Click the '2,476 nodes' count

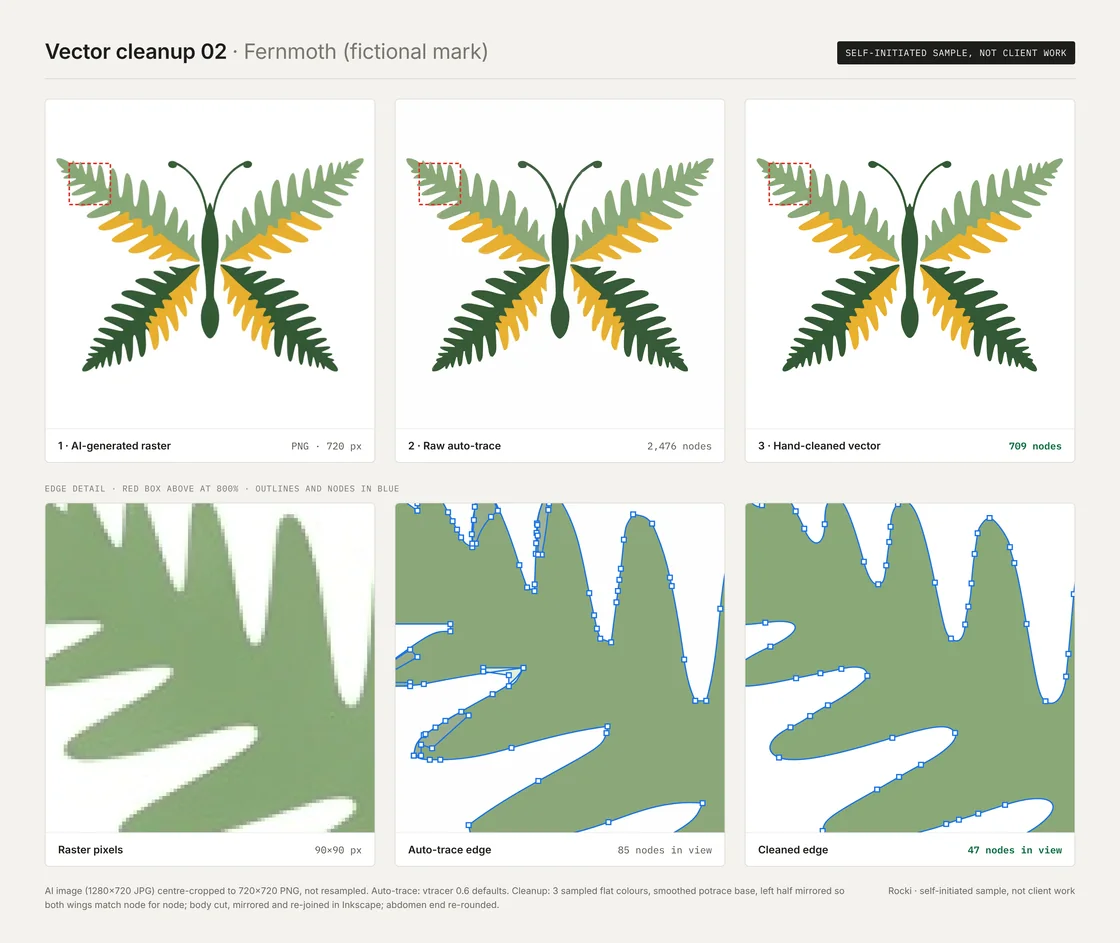pos(679,446)
